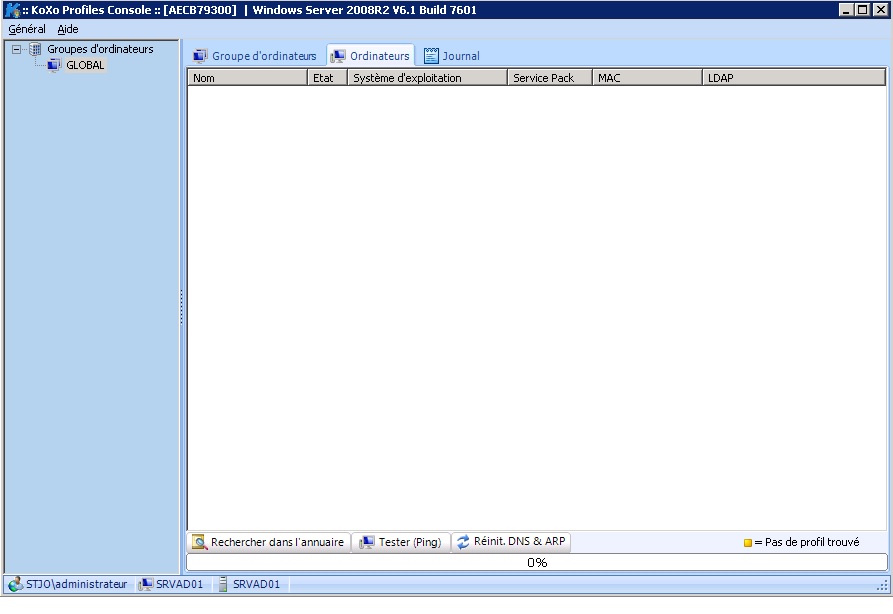Click Rechercher dans l'annuaire button
The width and height of the screenshot is (893, 614).
tap(268, 542)
